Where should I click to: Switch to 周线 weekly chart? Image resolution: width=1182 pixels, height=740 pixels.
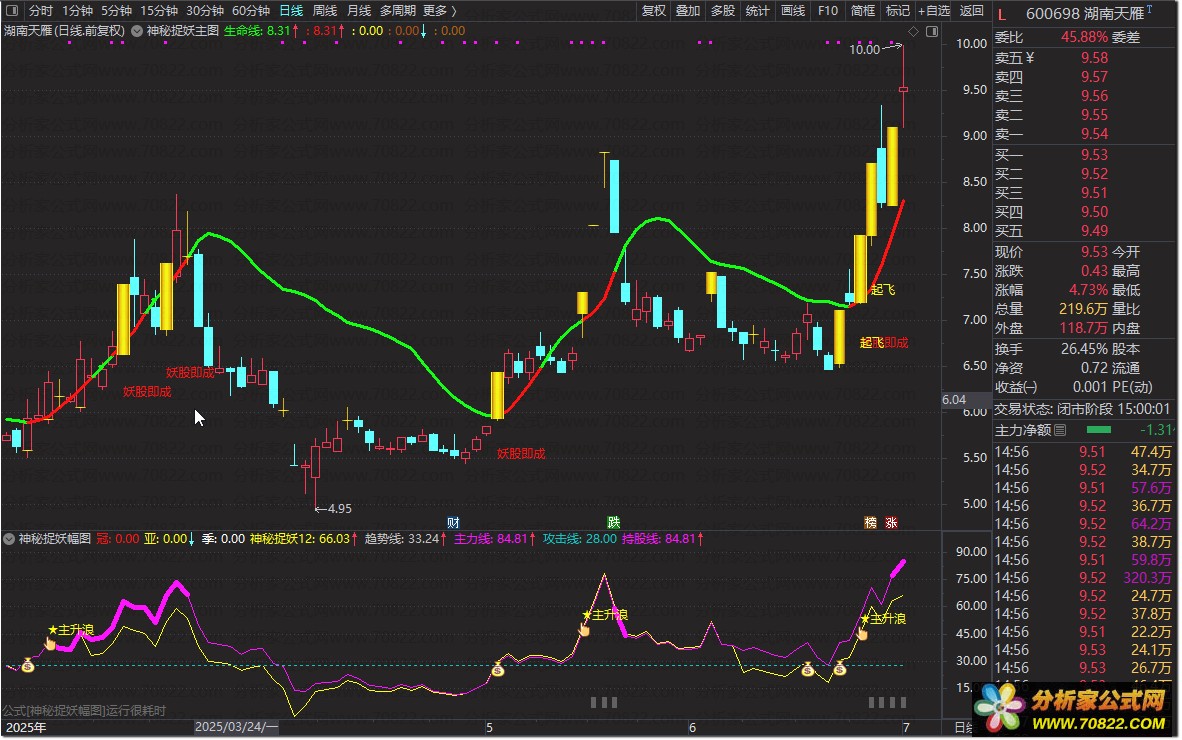325,11
